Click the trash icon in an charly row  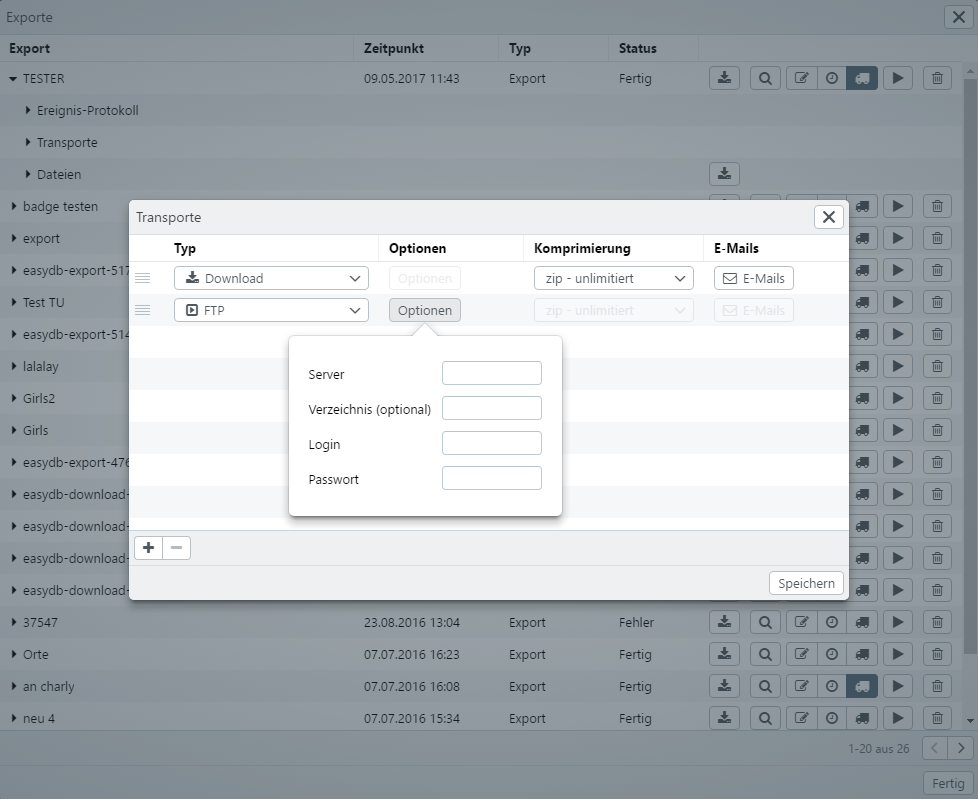point(937,686)
